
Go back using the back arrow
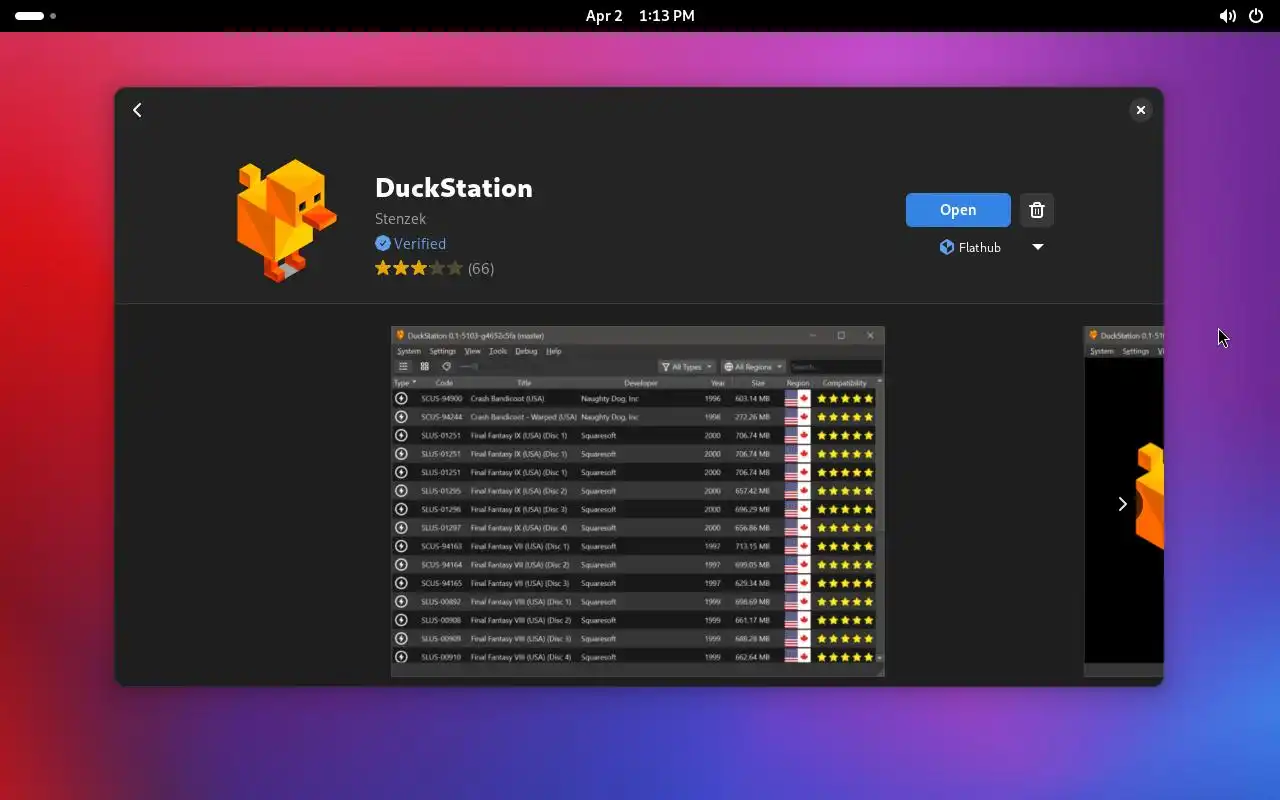click(138, 110)
